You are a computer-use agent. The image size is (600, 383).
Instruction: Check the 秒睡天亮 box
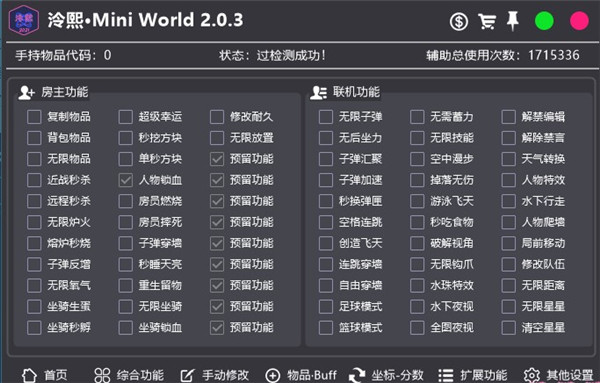click(x=126, y=264)
